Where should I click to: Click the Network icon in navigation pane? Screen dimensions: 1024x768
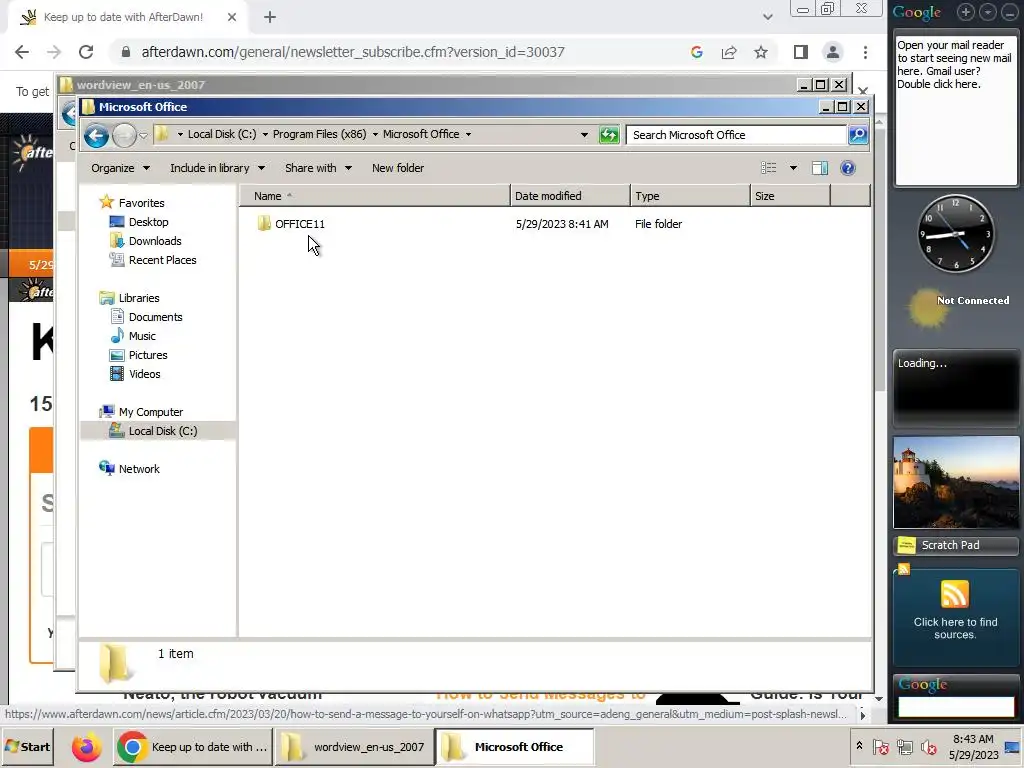point(106,468)
